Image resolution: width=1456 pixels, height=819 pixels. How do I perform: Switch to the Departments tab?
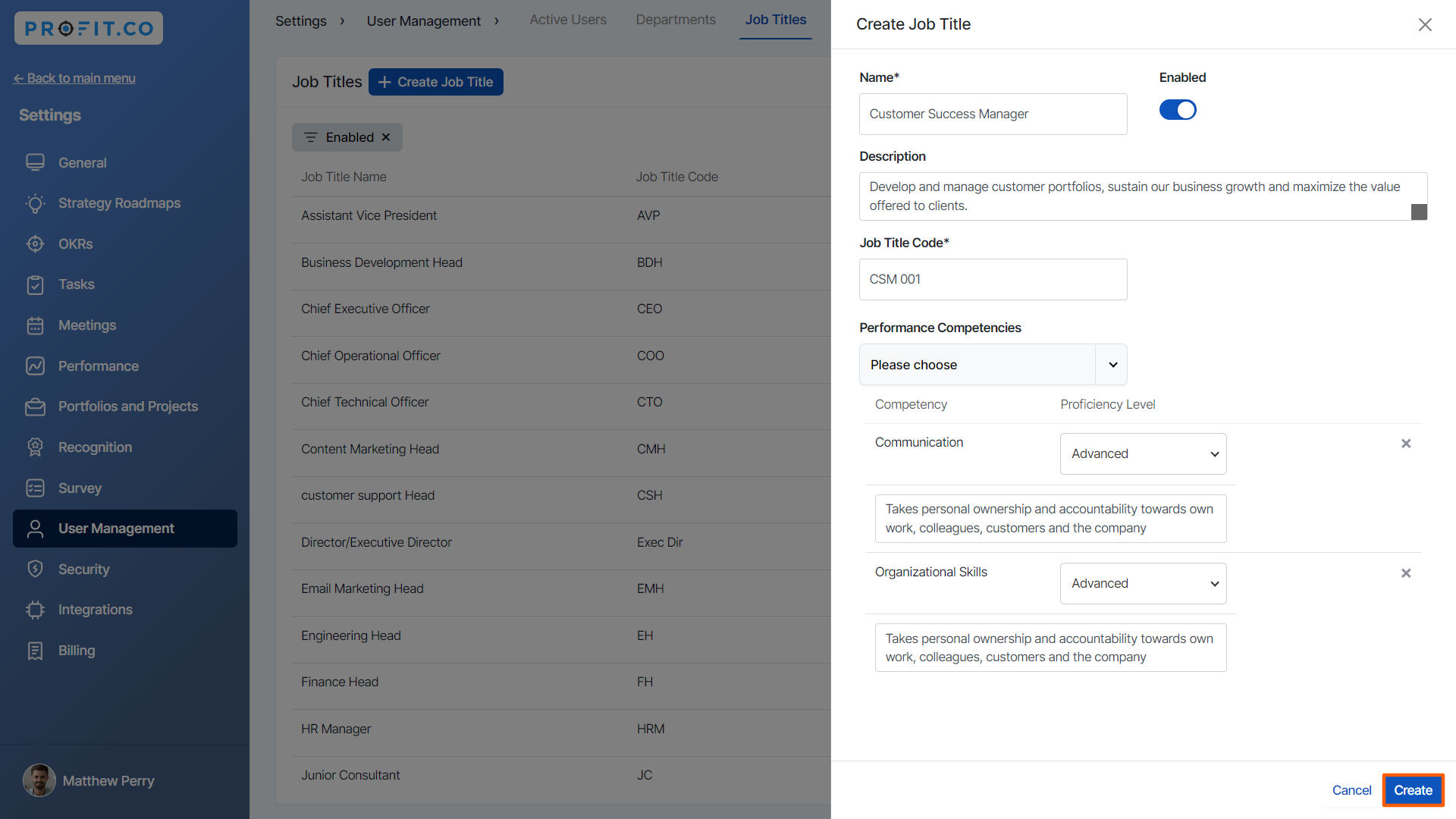tap(675, 20)
